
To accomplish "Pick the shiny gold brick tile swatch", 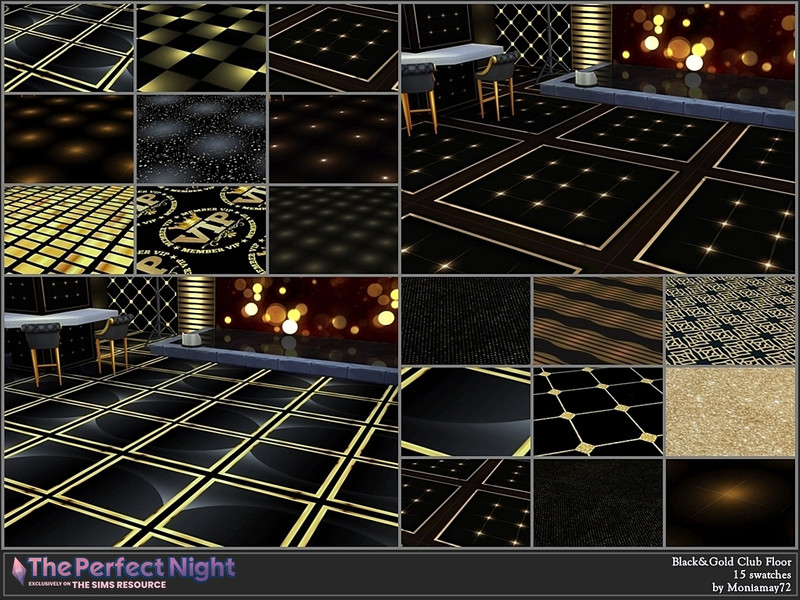I will [69, 230].
